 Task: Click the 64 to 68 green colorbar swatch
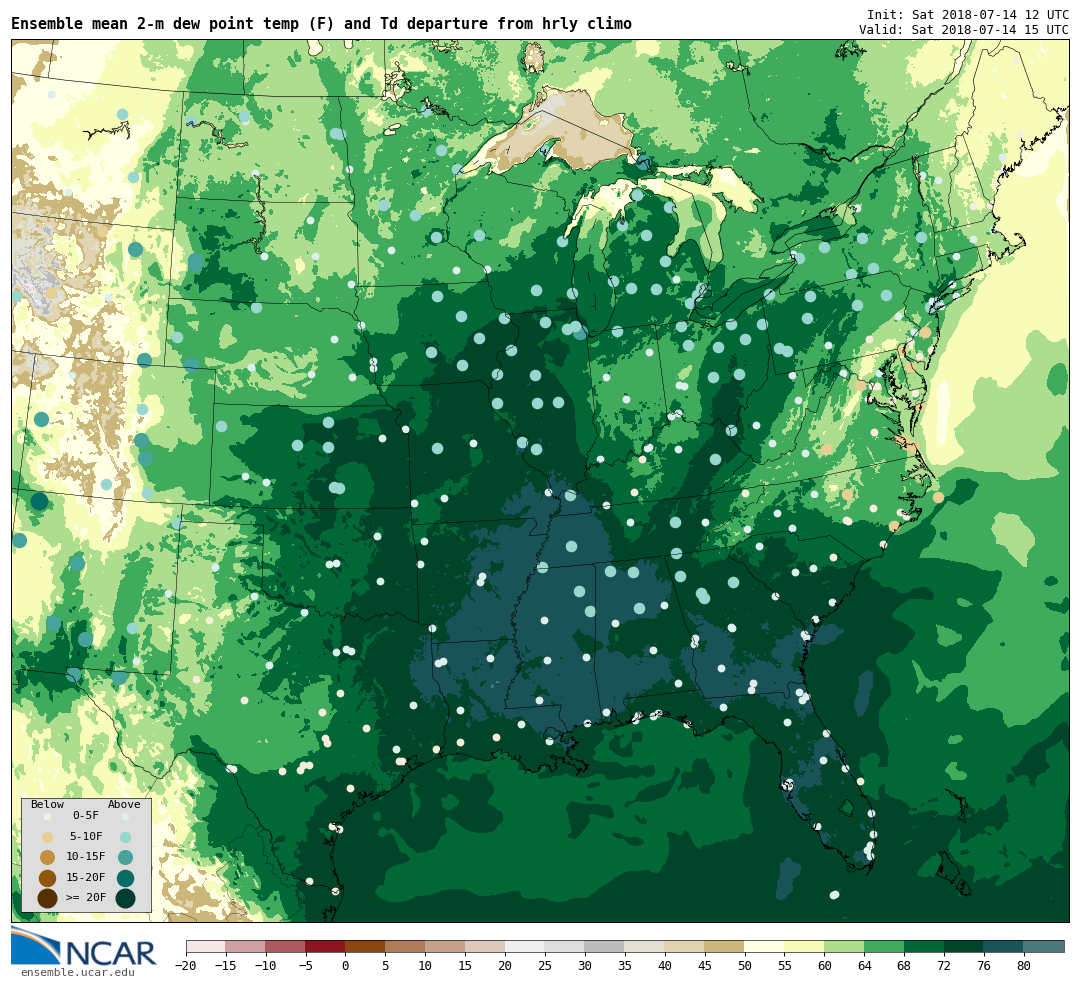tap(885, 947)
